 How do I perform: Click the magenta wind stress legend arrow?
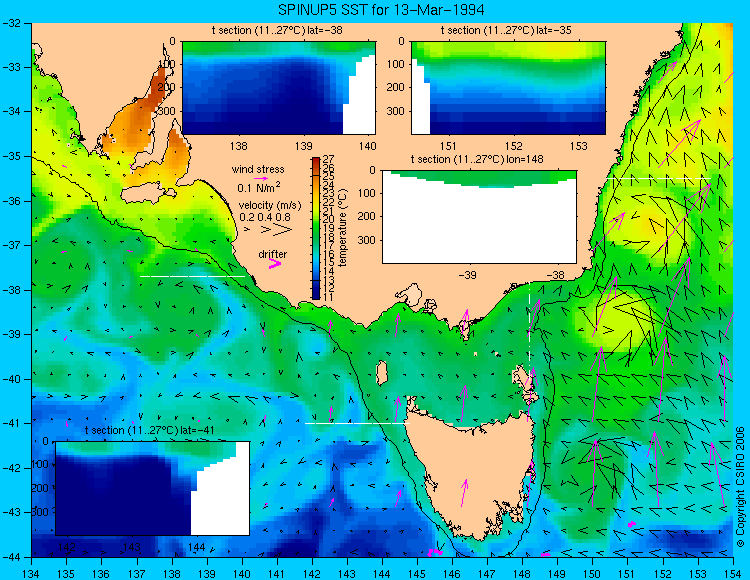(261, 178)
